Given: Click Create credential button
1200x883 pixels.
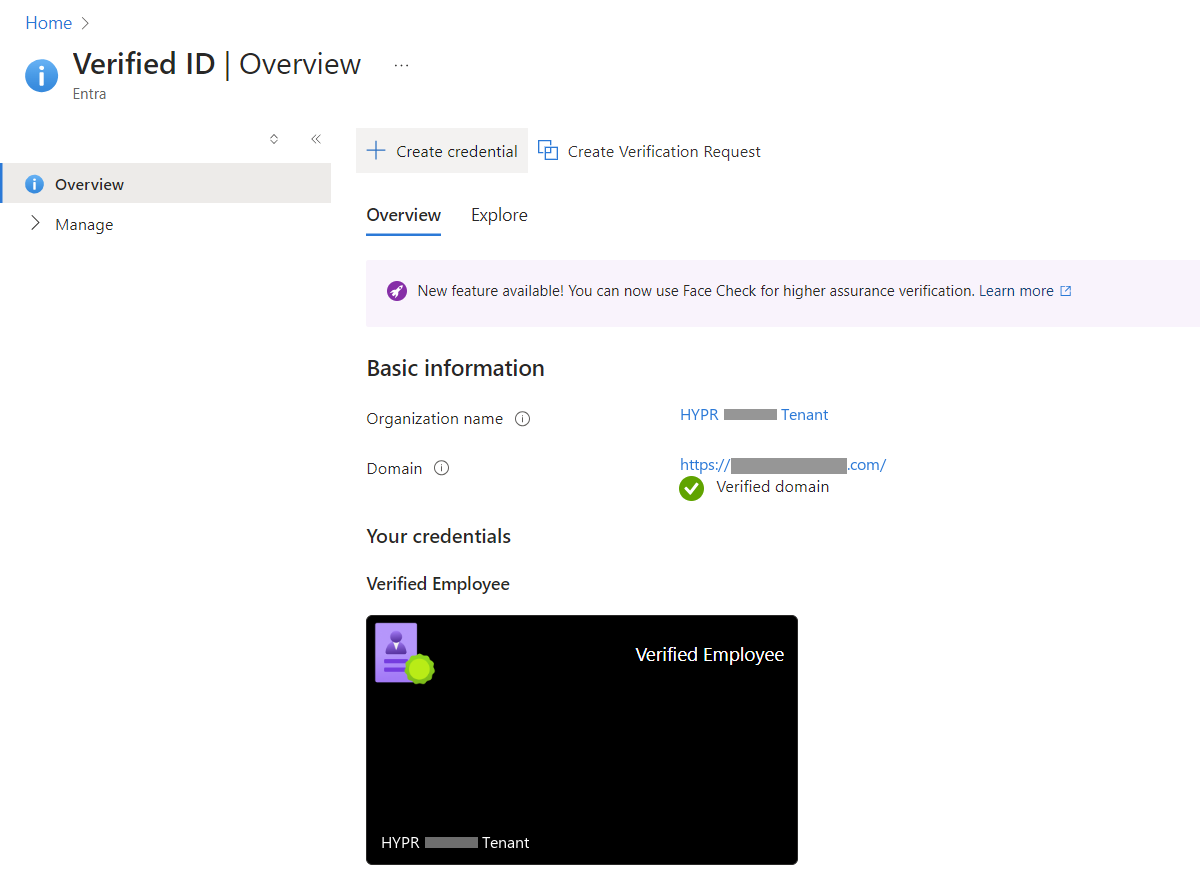Looking at the screenshot, I should pyautogui.click(x=442, y=151).
